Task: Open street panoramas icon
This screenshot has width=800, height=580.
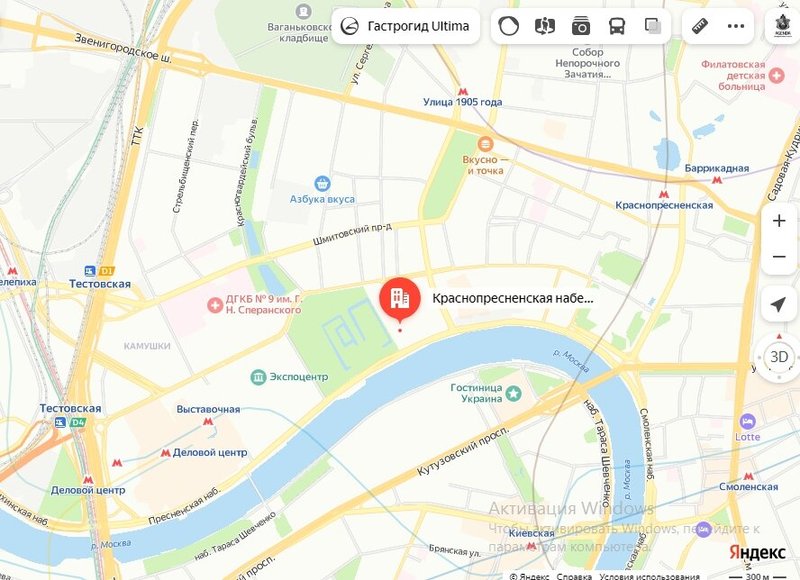Action: tap(544, 26)
